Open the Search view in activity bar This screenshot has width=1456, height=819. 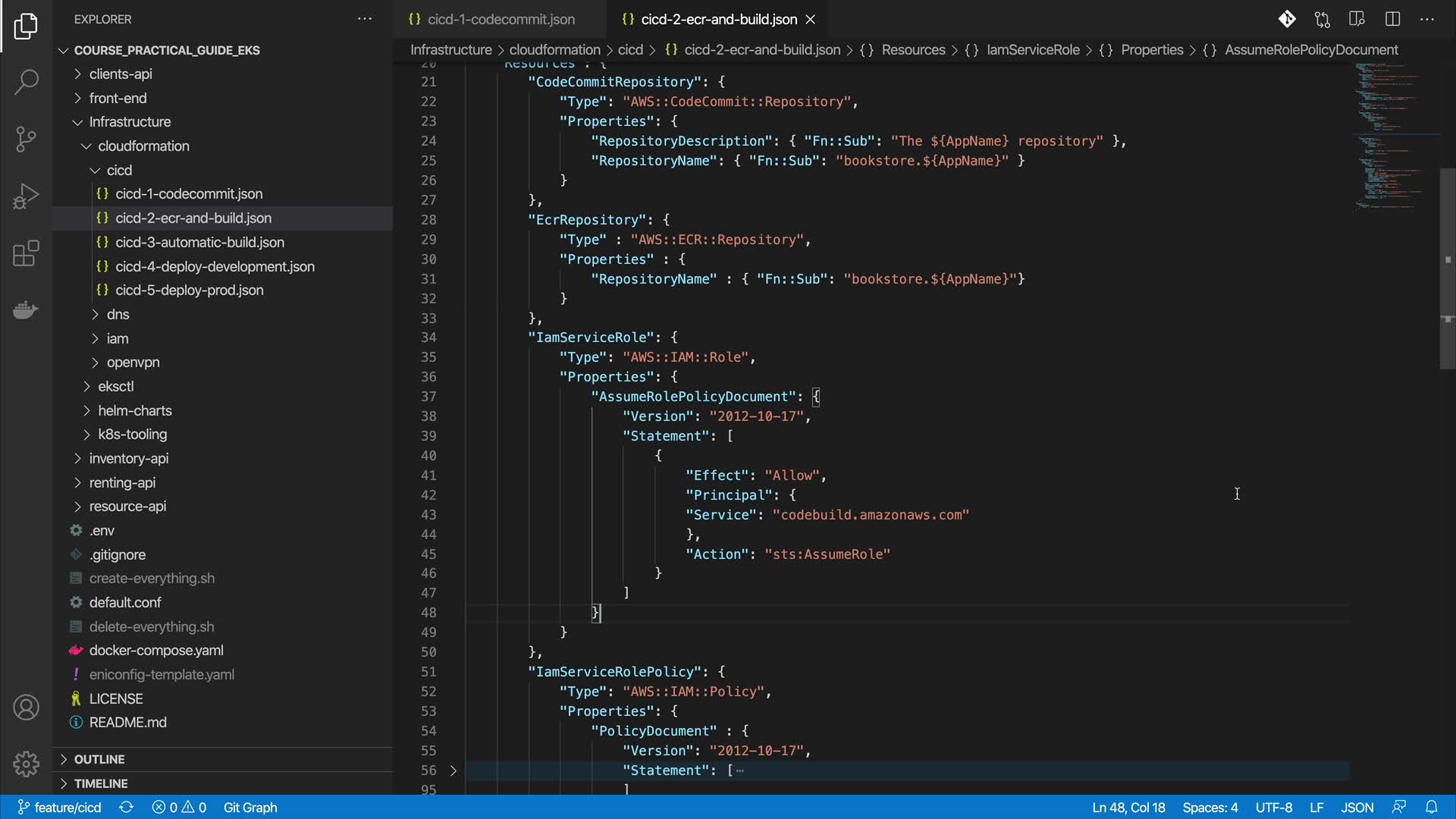[x=26, y=82]
